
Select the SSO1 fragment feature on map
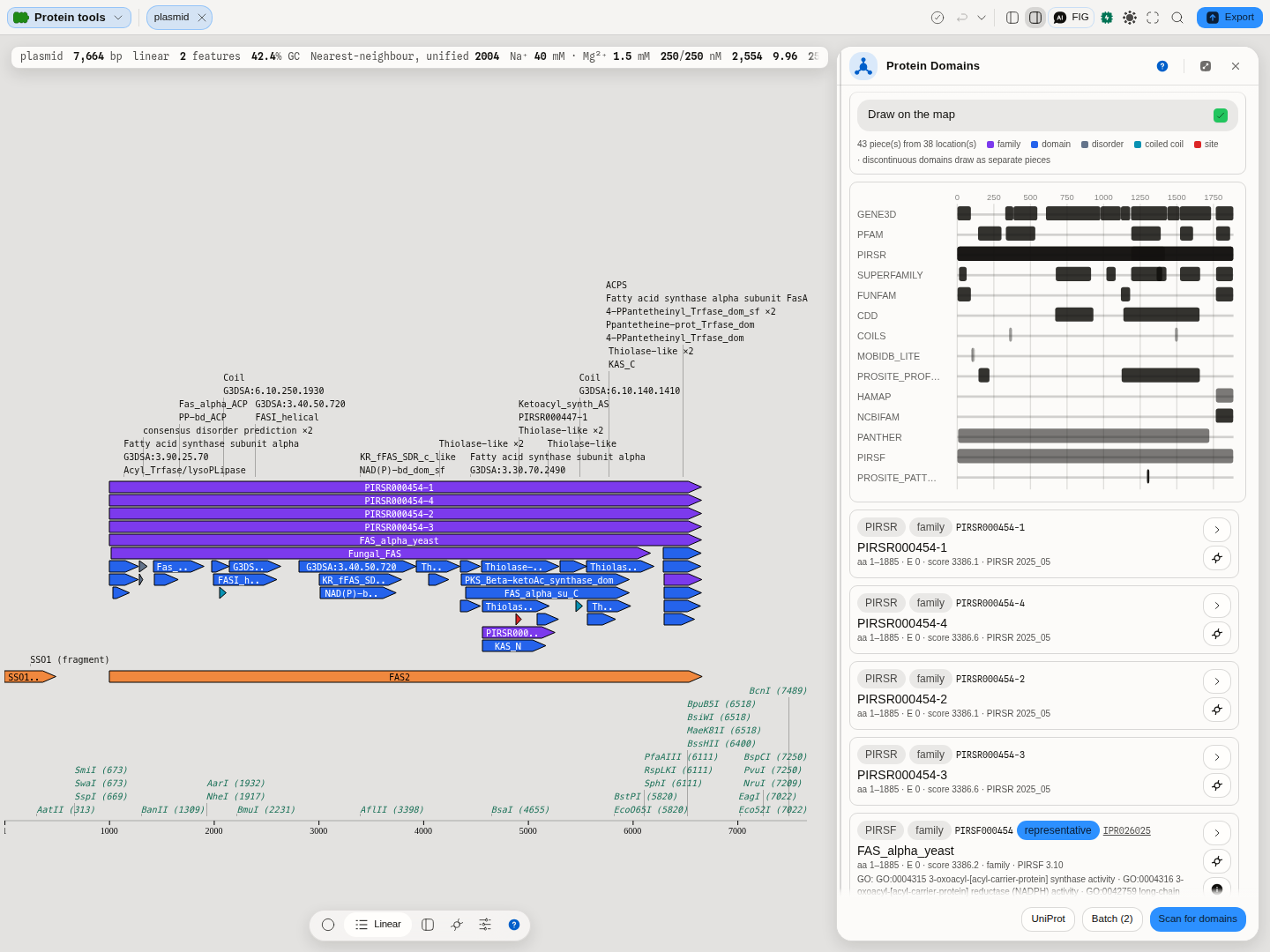pyautogui.click(x=30, y=677)
